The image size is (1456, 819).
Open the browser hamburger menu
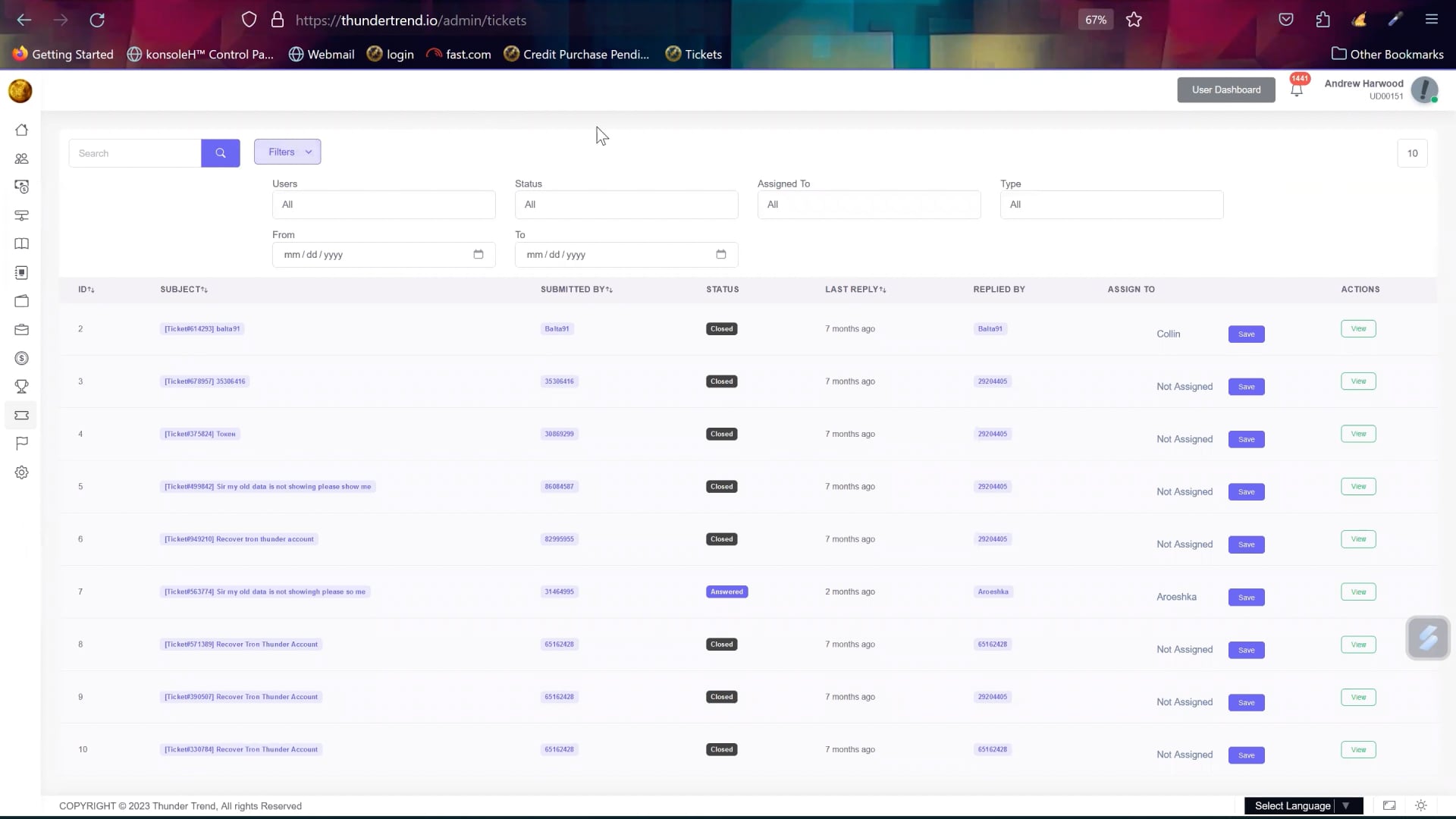1432,20
